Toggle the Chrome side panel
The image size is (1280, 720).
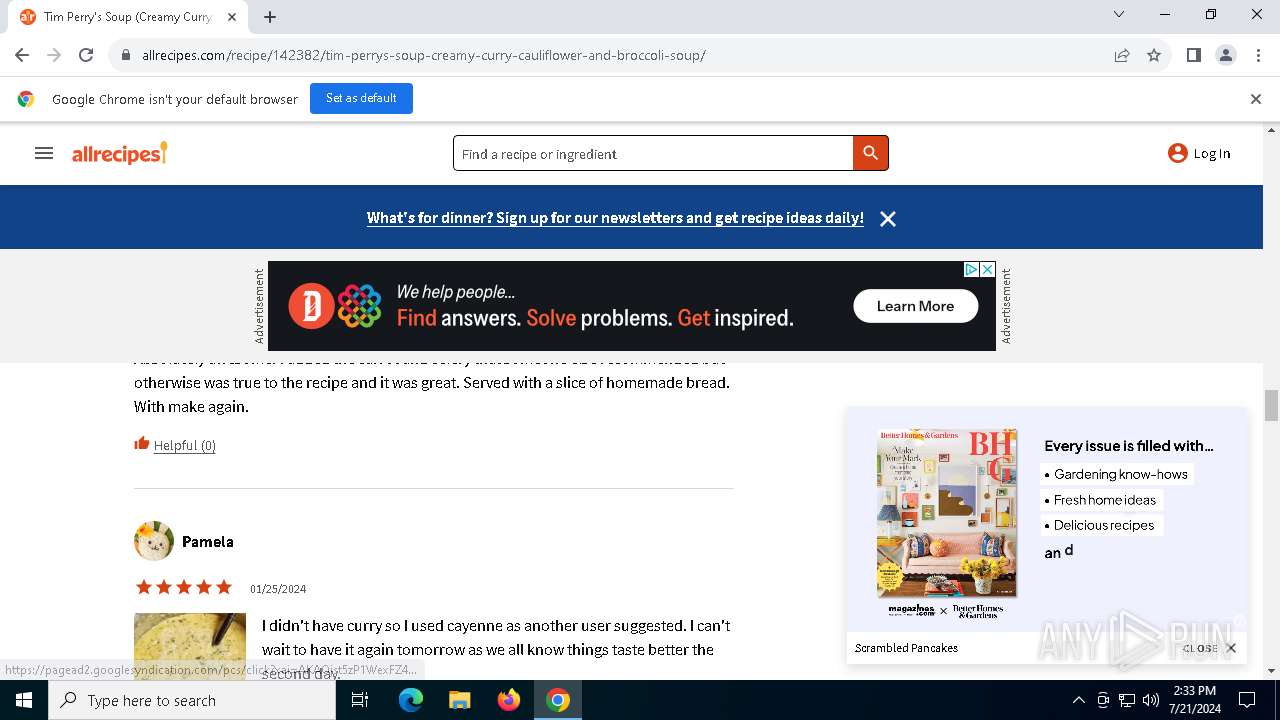pos(1193,55)
